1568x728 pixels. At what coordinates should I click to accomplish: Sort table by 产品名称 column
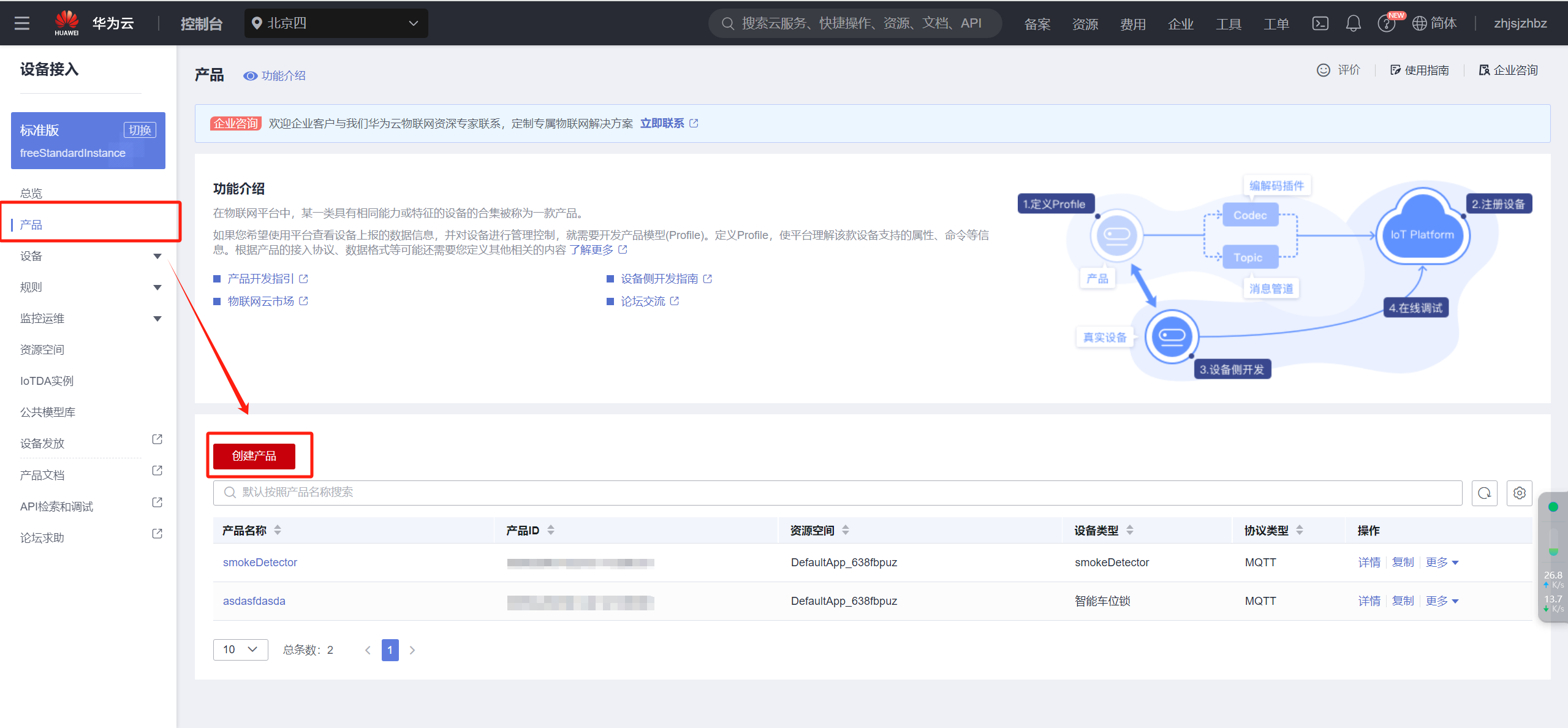[278, 530]
